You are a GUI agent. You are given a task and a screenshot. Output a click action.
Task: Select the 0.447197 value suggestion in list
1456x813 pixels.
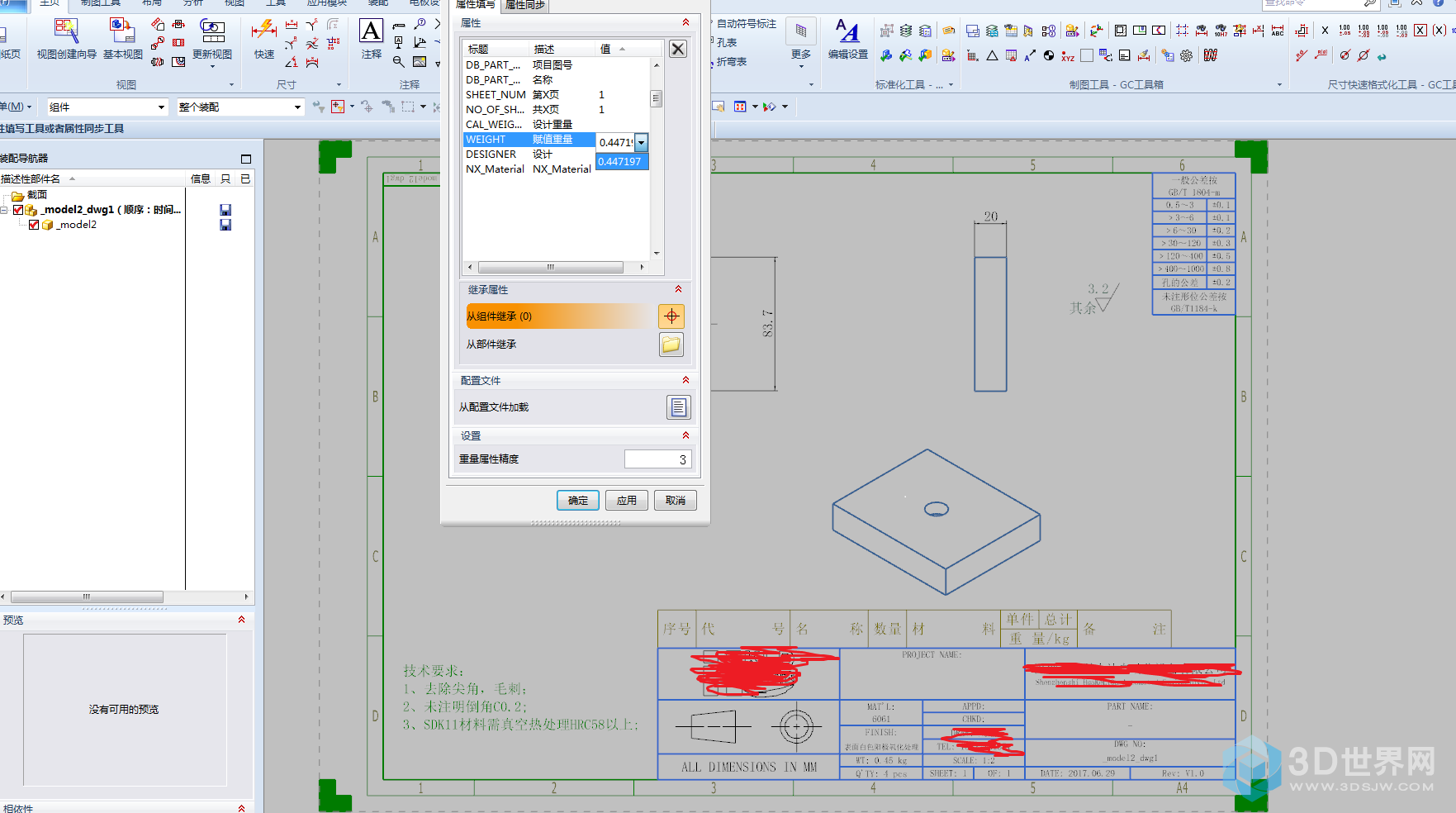click(x=622, y=161)
